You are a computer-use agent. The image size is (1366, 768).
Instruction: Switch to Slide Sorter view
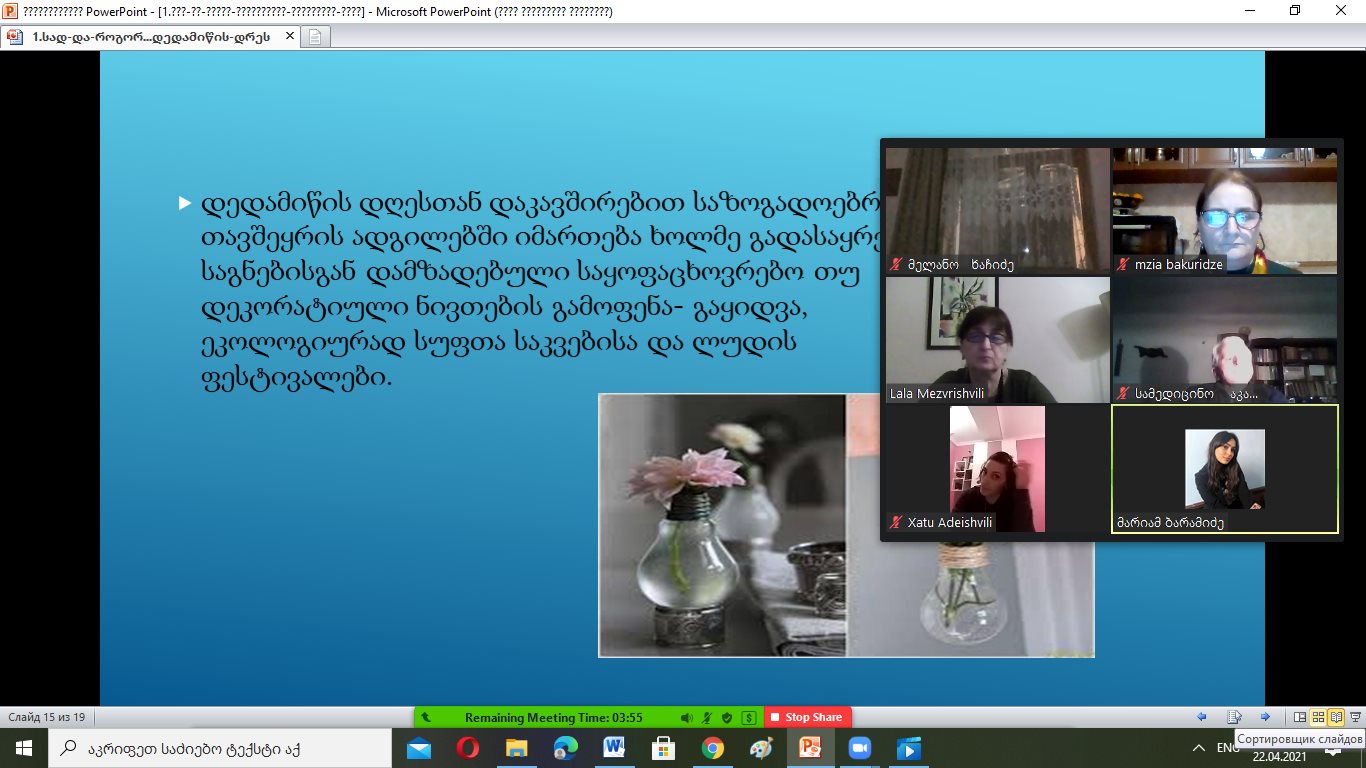tap(1318, 717)
